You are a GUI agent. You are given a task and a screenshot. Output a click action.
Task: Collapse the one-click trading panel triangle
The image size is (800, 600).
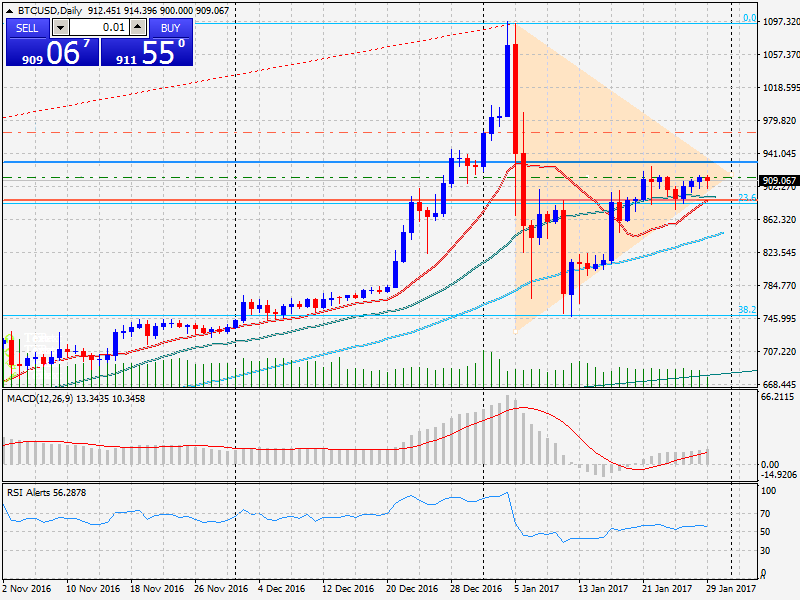9,11
